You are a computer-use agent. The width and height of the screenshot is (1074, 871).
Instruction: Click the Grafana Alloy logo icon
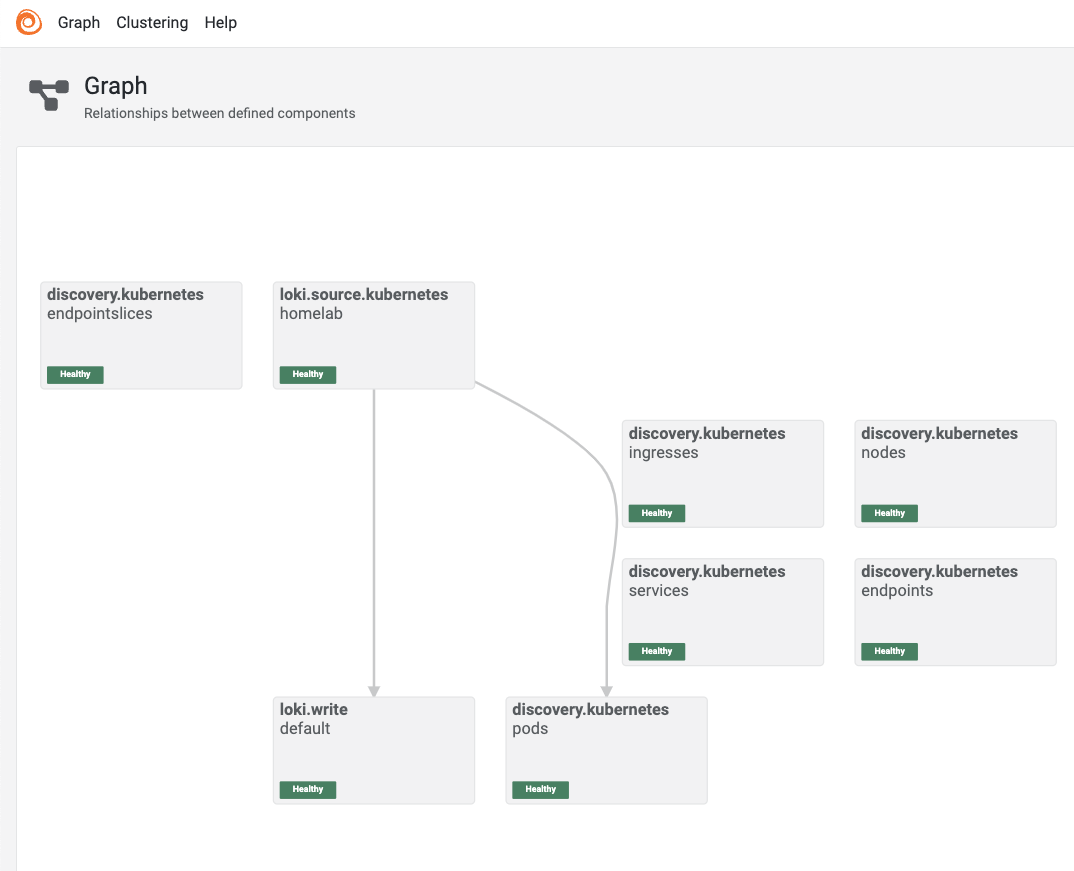[29, 22]
